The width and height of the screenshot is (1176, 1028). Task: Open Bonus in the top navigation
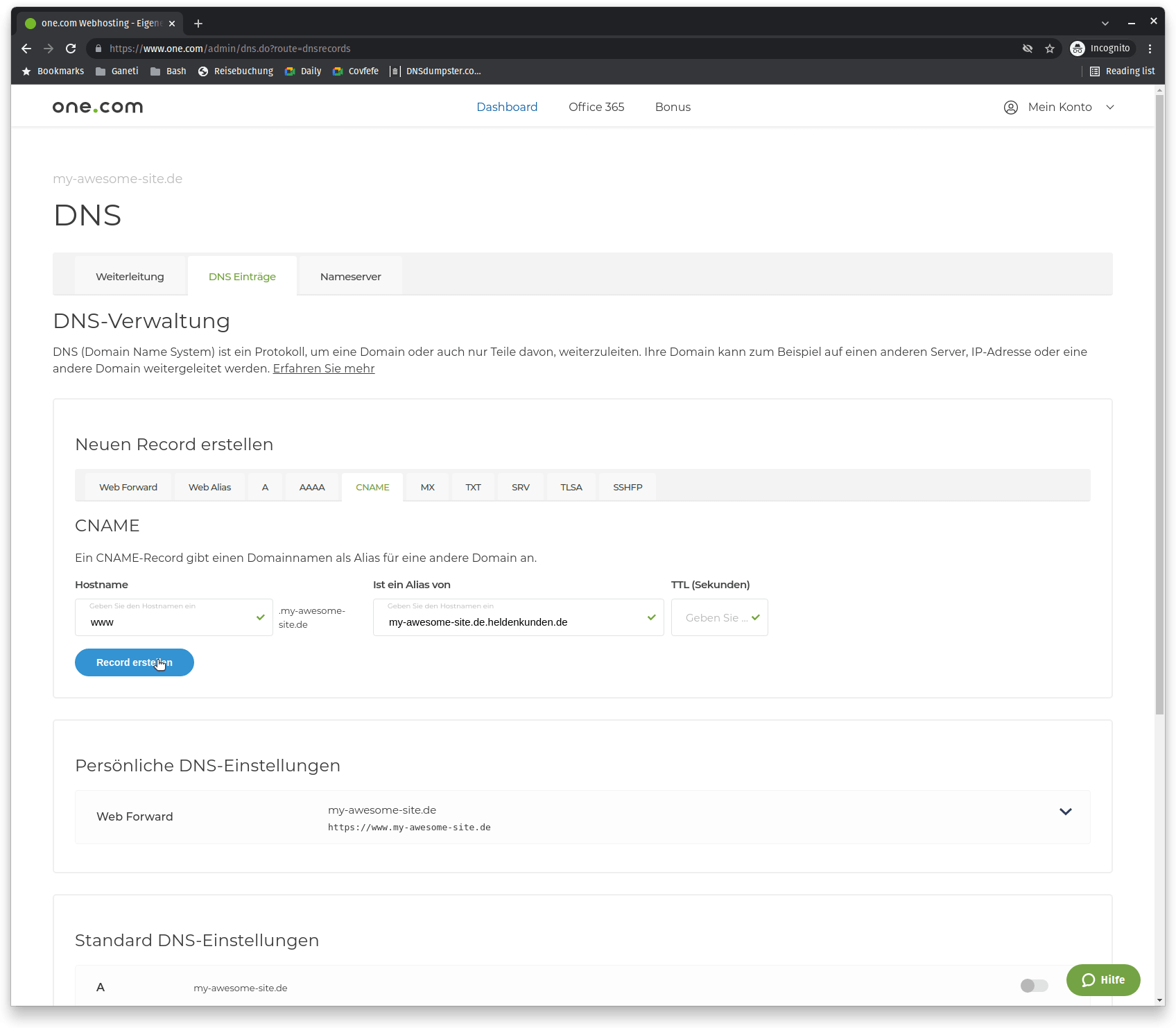[673, 107]
